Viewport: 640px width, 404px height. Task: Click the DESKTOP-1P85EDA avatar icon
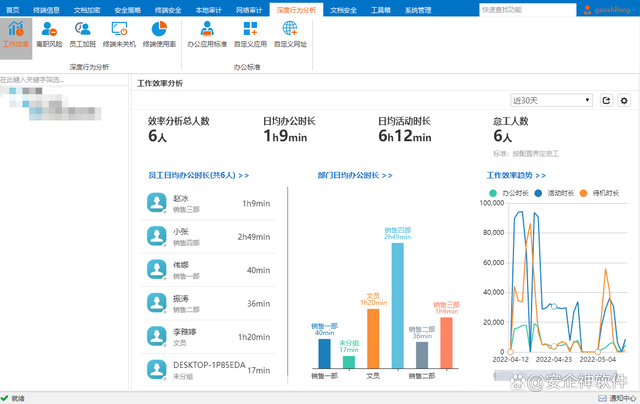(x=157, y=370)
